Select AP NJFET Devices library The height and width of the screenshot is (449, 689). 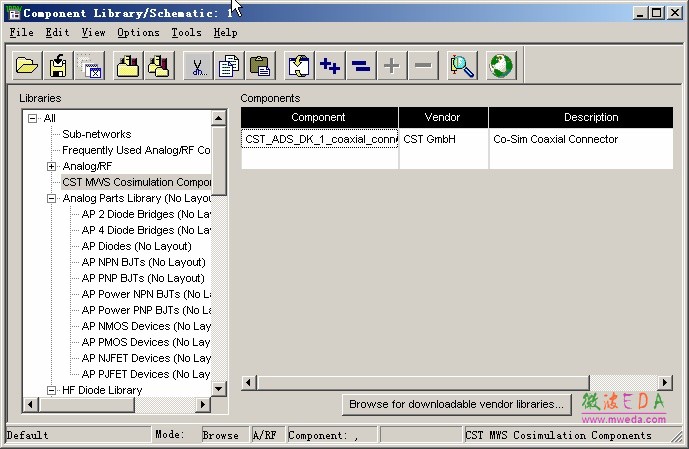(x=146, y=358)
